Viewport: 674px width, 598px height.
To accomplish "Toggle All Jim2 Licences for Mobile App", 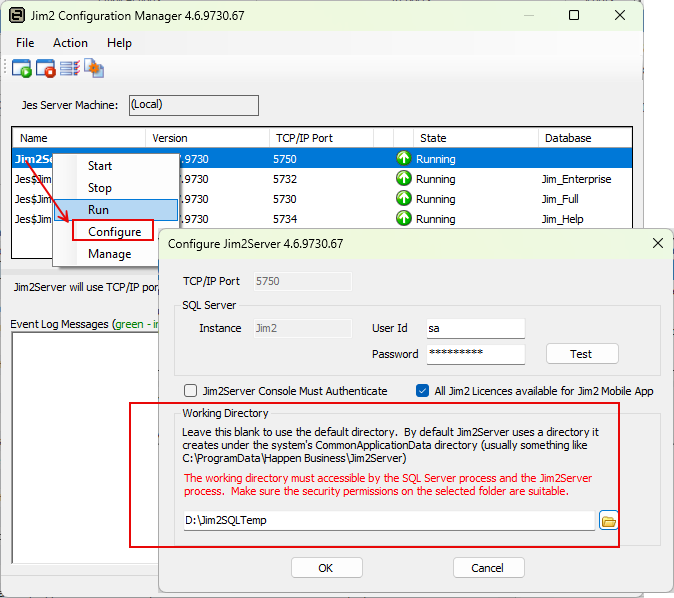I will 423,391.
